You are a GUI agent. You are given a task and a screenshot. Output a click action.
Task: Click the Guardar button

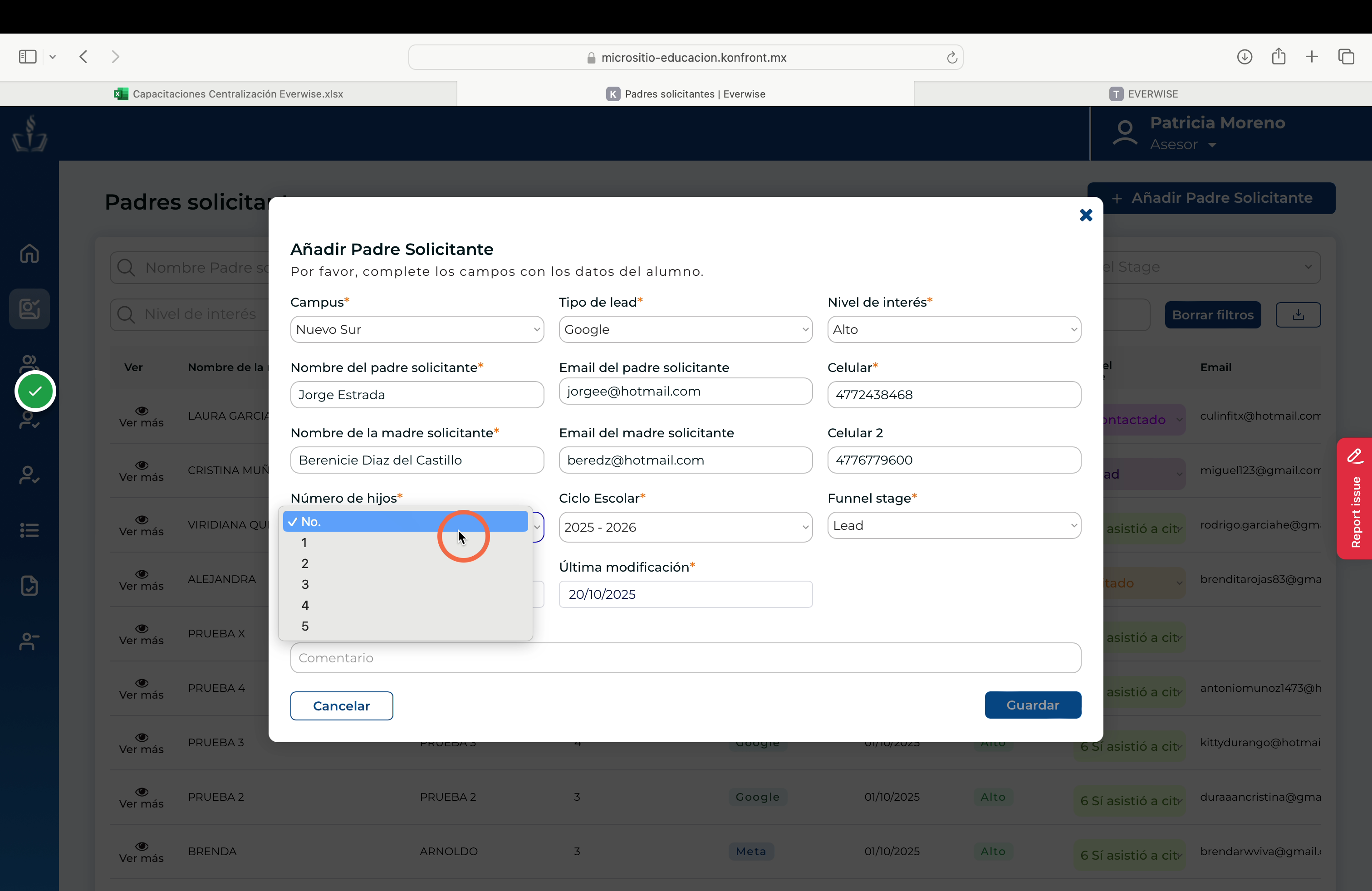pos(1033,705)
